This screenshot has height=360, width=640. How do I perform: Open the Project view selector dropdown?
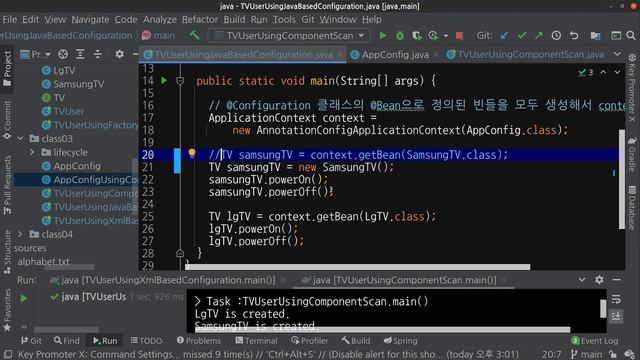coord(36,54)
